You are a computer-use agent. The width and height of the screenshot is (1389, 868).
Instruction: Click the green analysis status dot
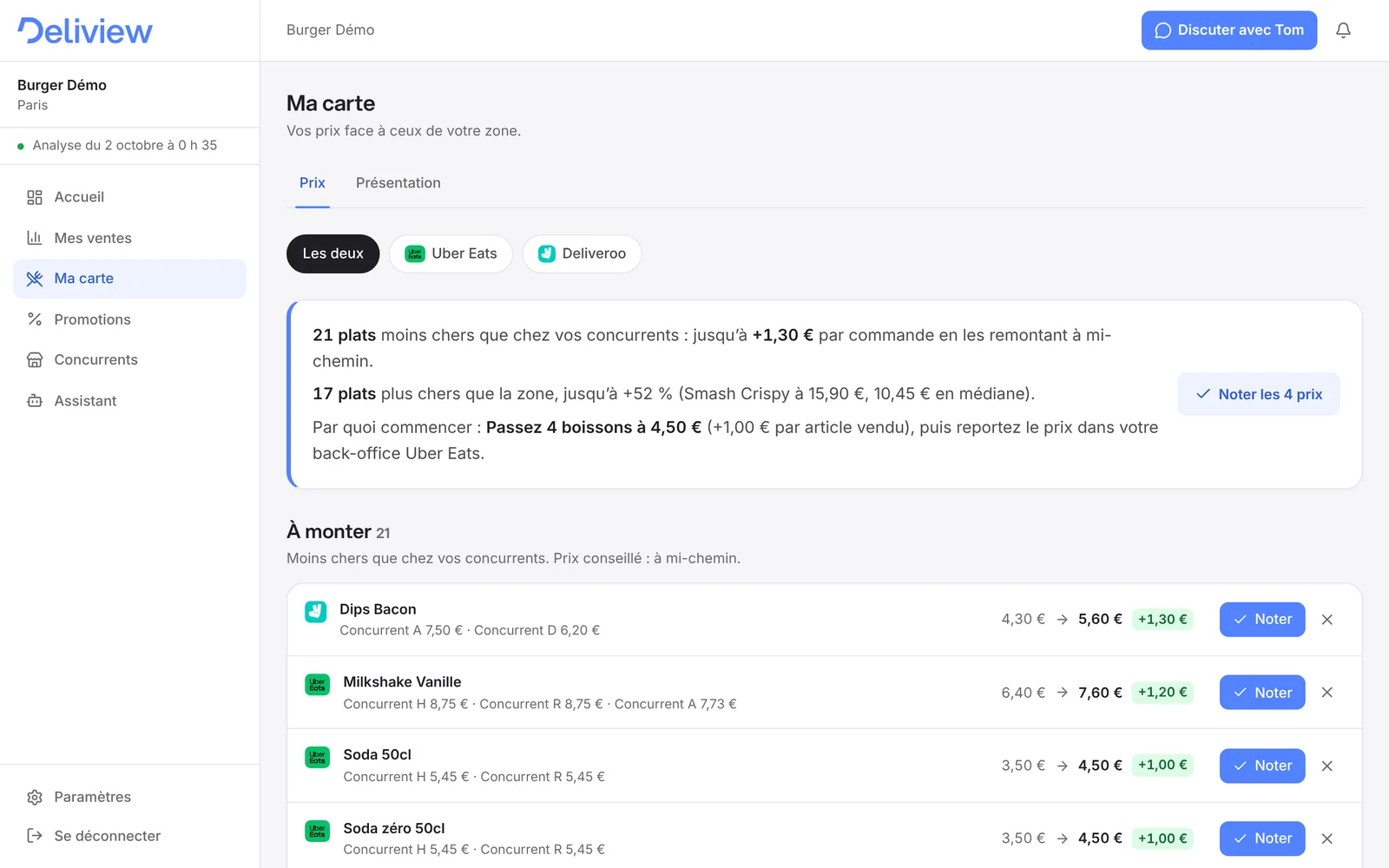(x=21, y=146)
